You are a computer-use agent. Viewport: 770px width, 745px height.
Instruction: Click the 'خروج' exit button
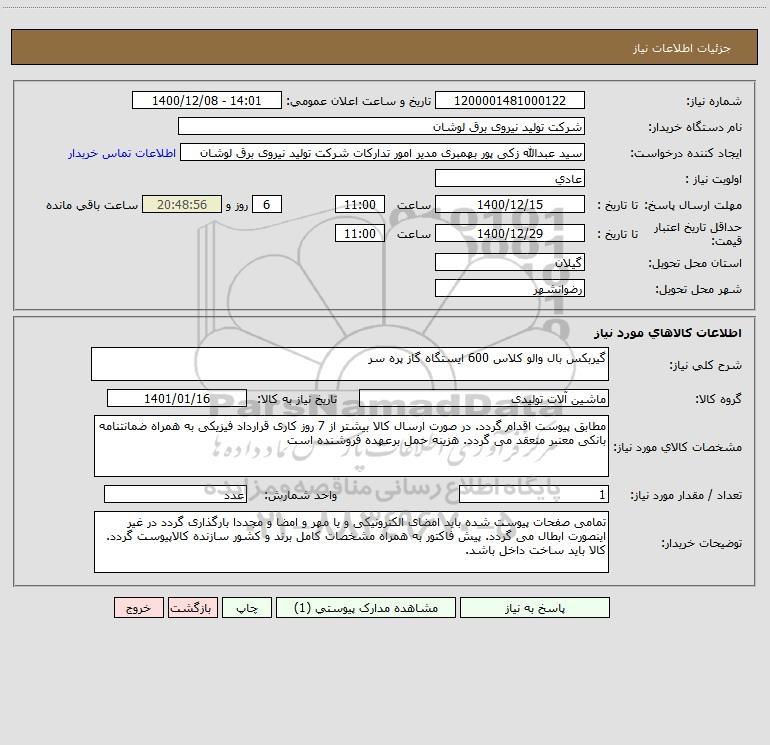[x=138, y=608]
